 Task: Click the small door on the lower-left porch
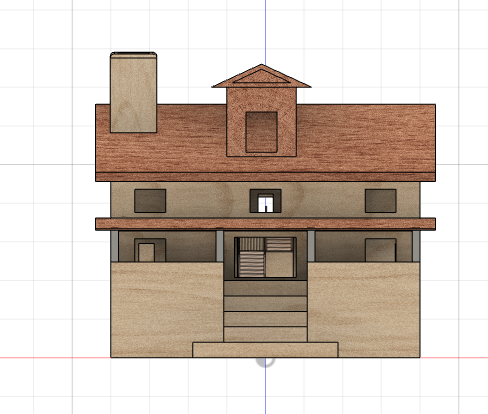(x=146, y=252)
